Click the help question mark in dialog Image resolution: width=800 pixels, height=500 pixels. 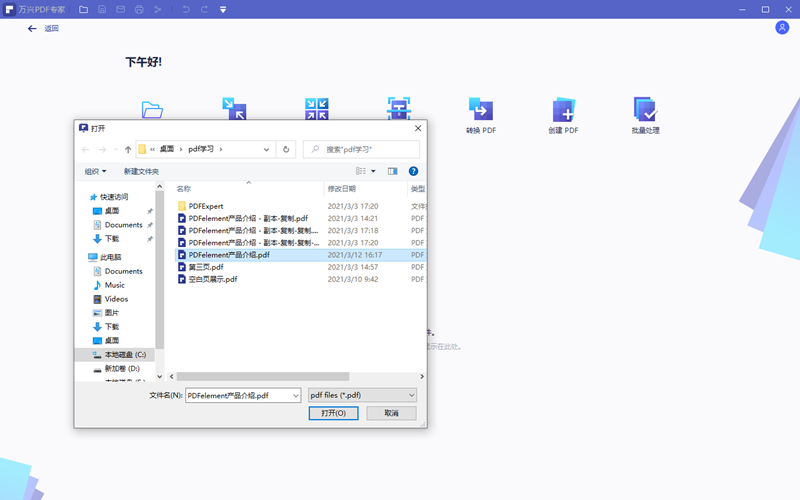pyautogui.click(x=413, y=171)
